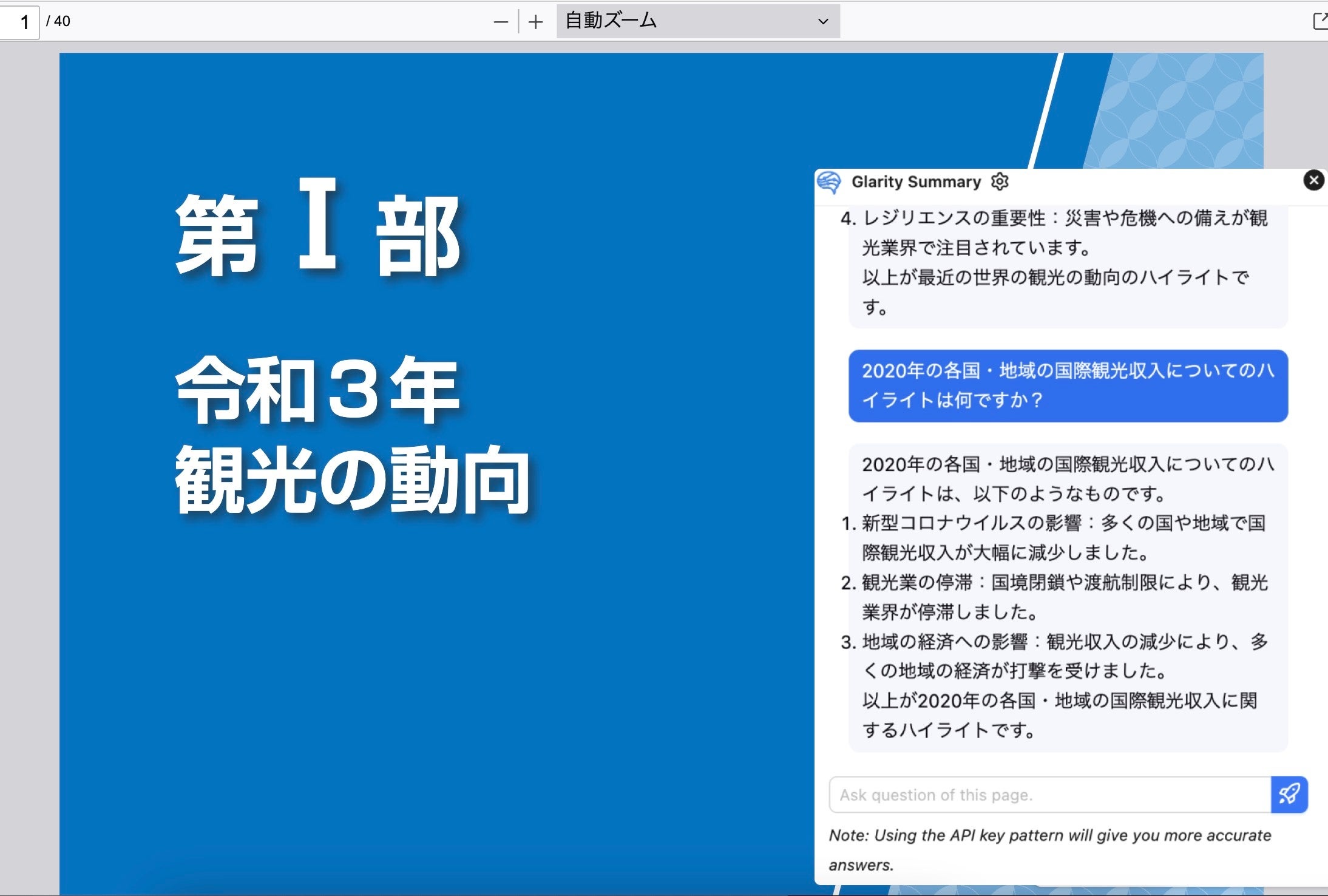Click the chevron arrow of the zoom selector
The height and width of the screenshot is (896, 1328).
click(x=823, y=22)
